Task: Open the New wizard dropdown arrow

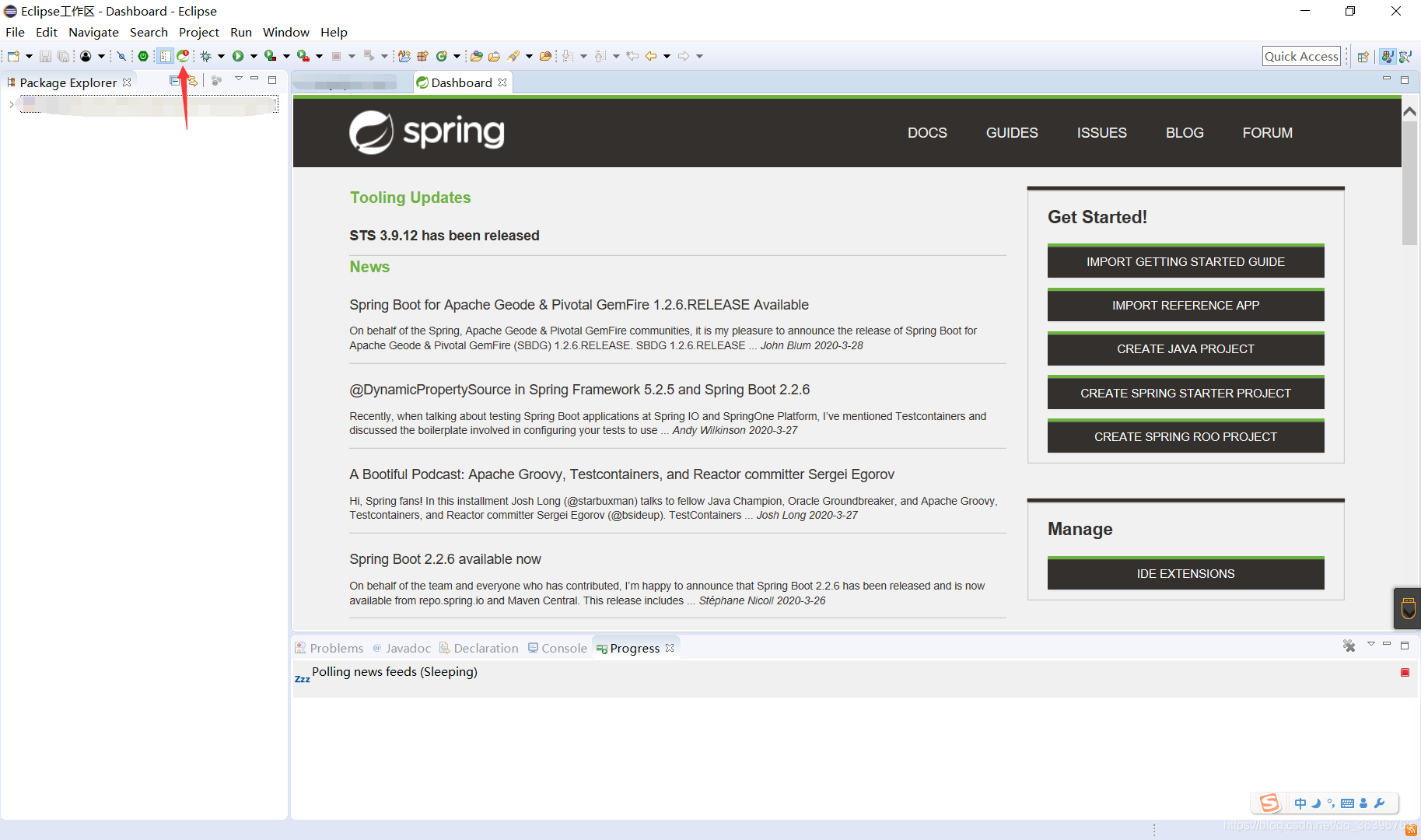Action: click(29, 56)
